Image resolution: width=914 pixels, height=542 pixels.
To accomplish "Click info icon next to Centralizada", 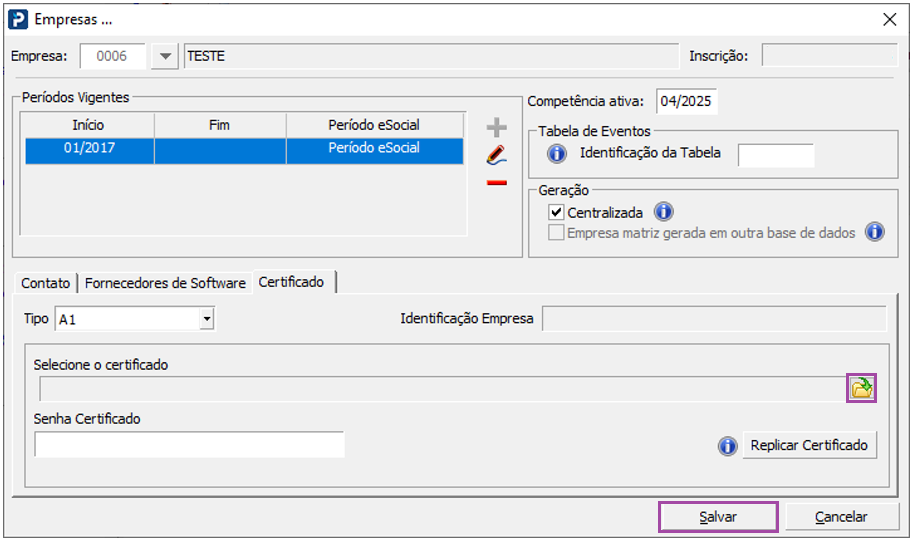I will 663,212.
